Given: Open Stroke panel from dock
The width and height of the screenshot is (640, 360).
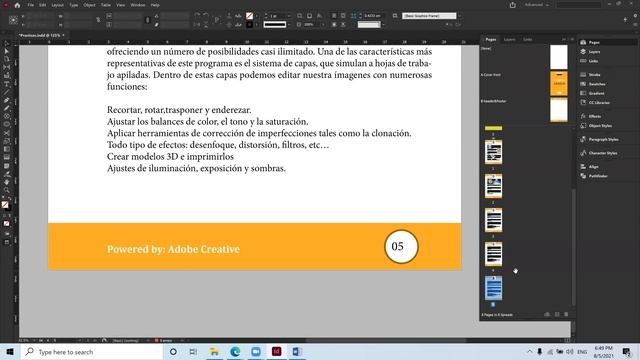Looking at the screenshot, I should (594, 75).
